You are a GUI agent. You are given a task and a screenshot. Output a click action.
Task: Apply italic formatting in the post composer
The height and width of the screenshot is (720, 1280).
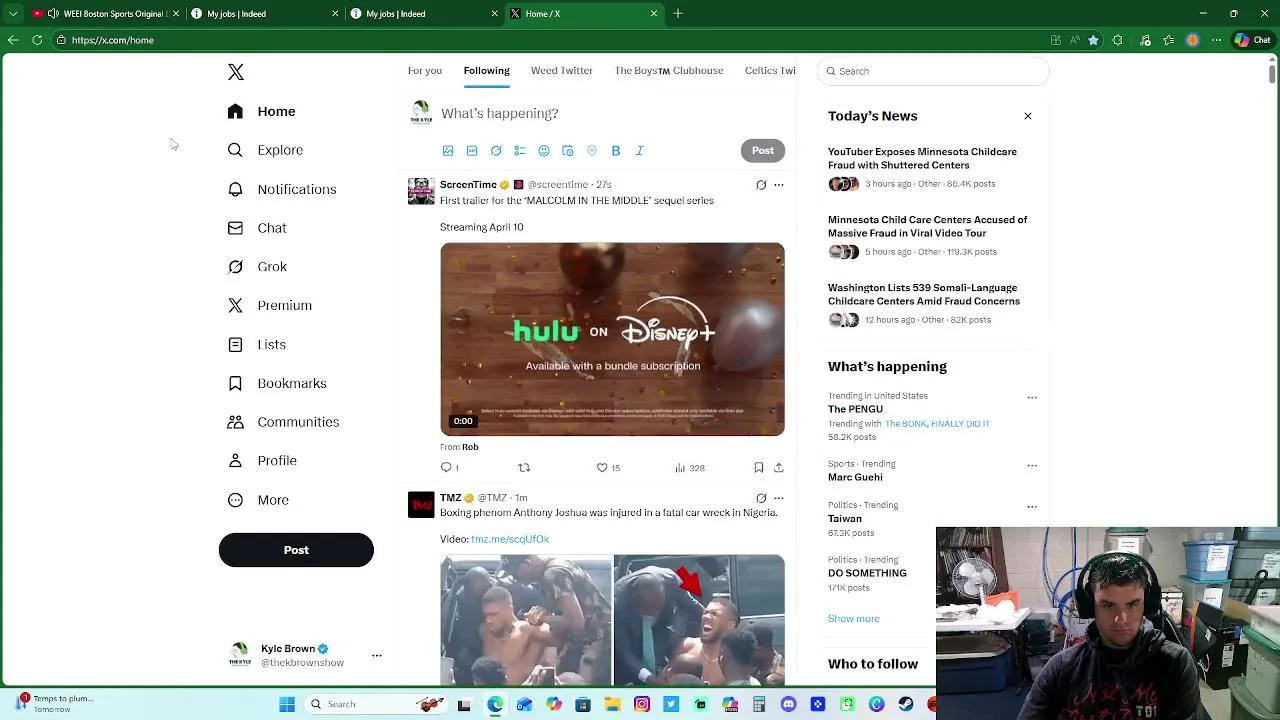point(640,151)
